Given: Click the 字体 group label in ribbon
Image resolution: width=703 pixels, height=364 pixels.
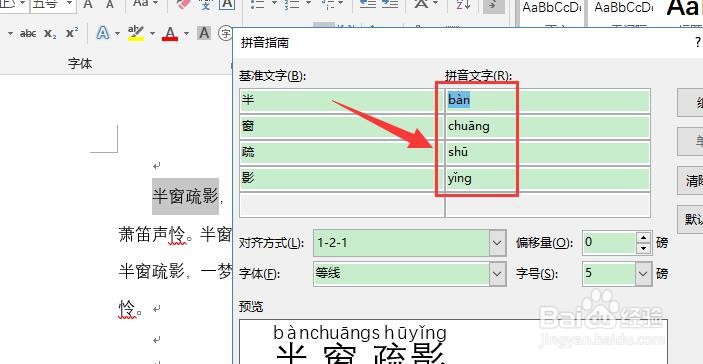Looking at the screenshot, I should [80, 64].
